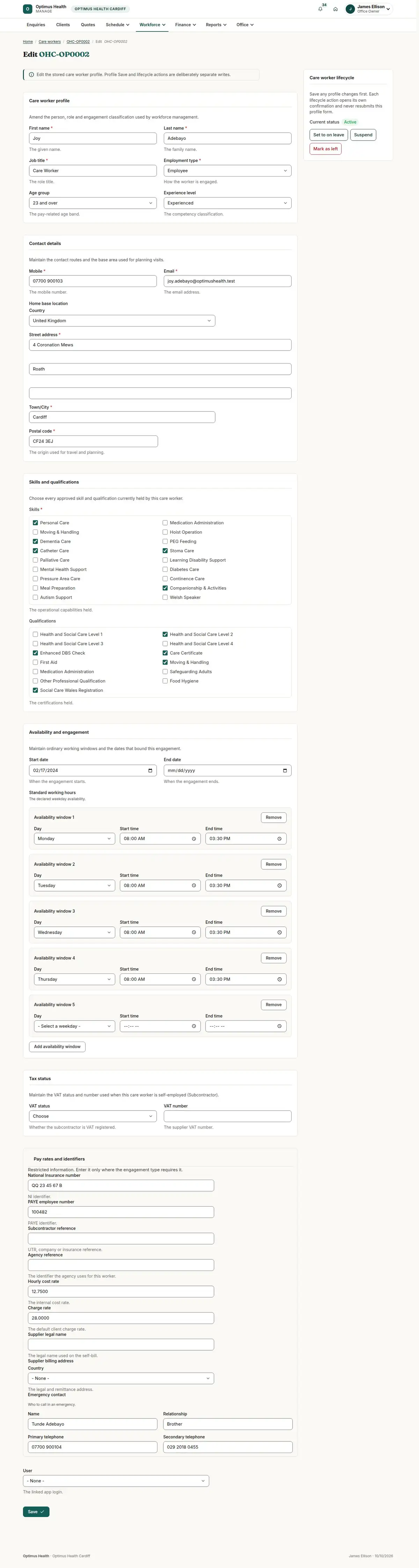This screenshot has height=1568, width=419.
Task: Open the End date calendar picker icon
Action: [x=285, y=771]
